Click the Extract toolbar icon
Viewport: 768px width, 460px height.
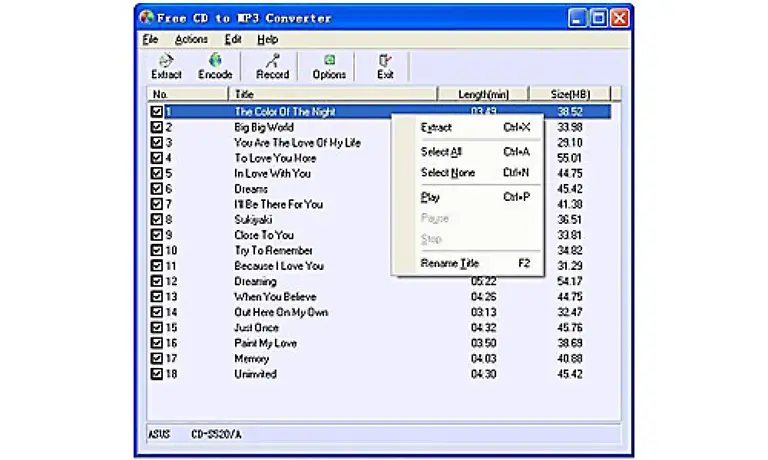[x=166, y=67]
